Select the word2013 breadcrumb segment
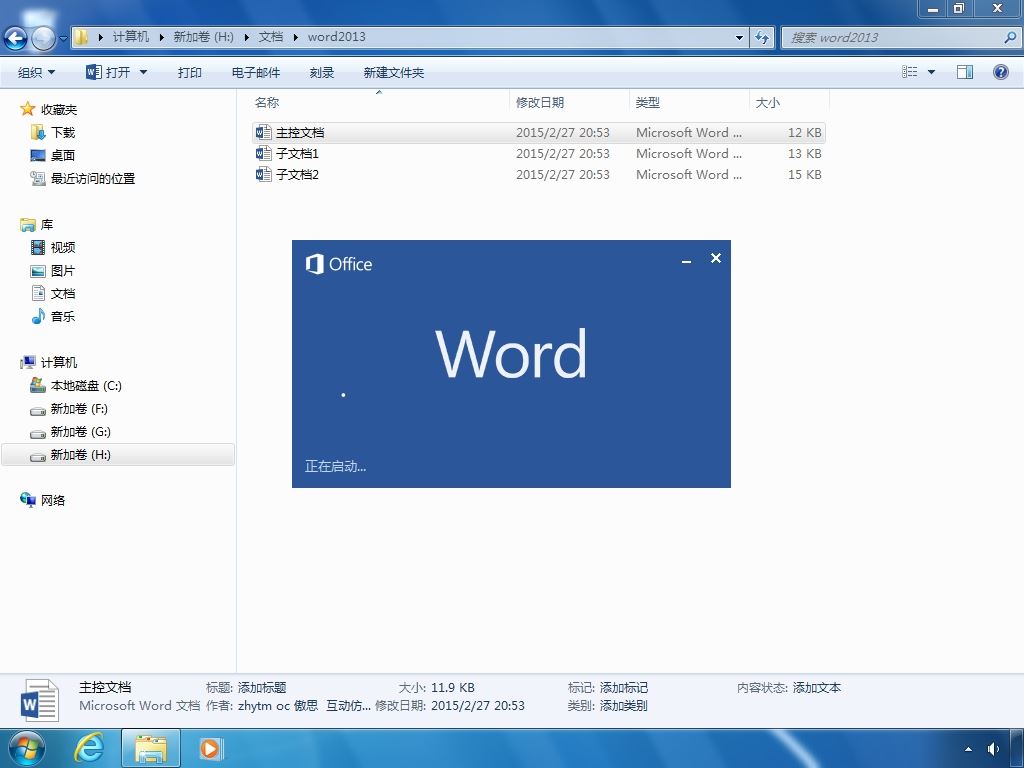The width and height of the screenshot is (1024, 768). [336, 37]
